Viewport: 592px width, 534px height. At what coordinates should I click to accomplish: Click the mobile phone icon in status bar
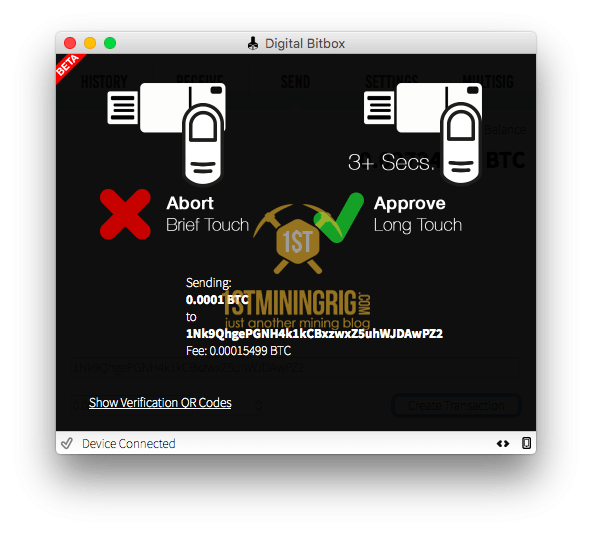click(526, 443)
